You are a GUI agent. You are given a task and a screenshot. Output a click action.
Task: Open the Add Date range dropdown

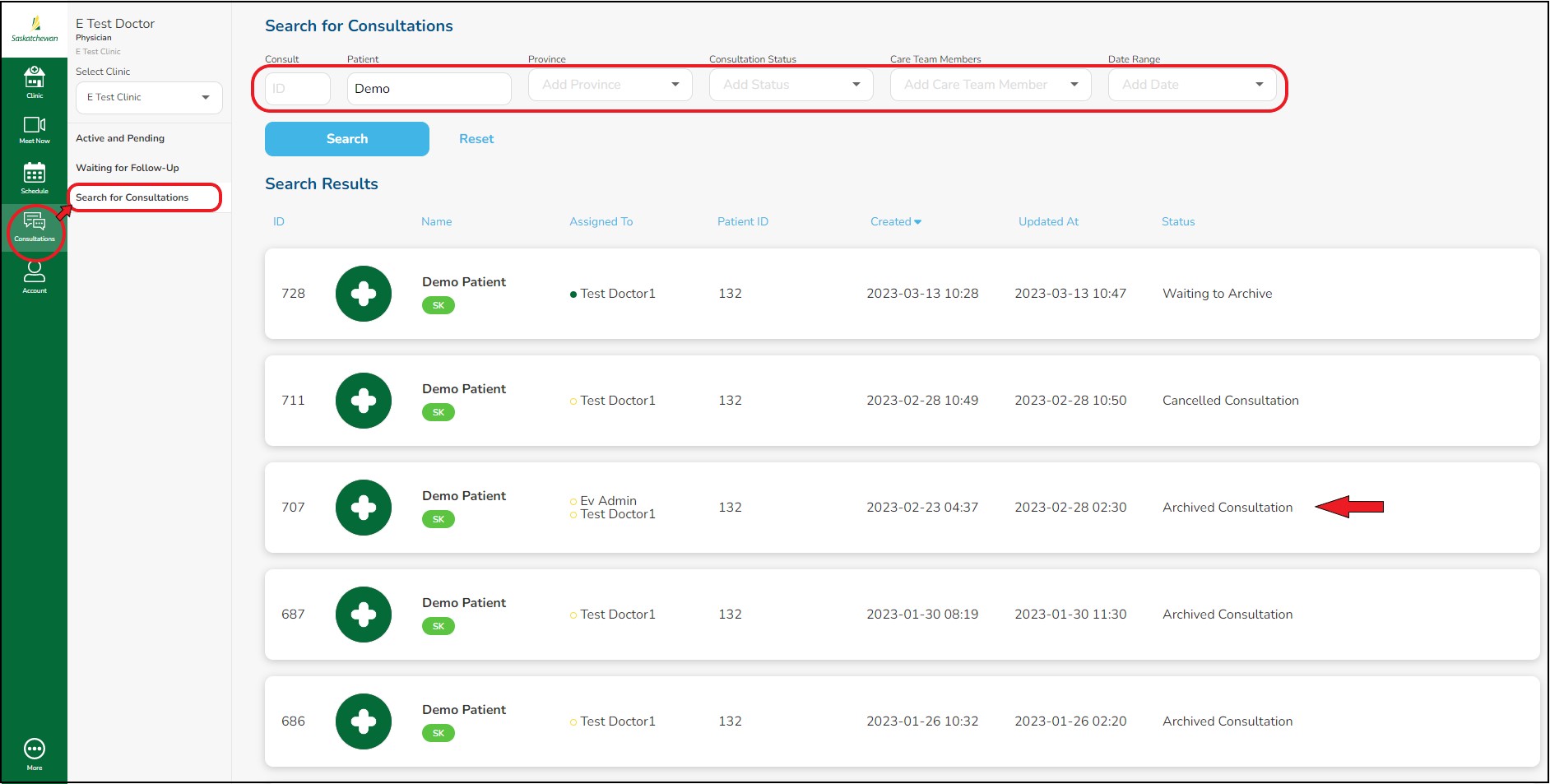pos(1191,85)
